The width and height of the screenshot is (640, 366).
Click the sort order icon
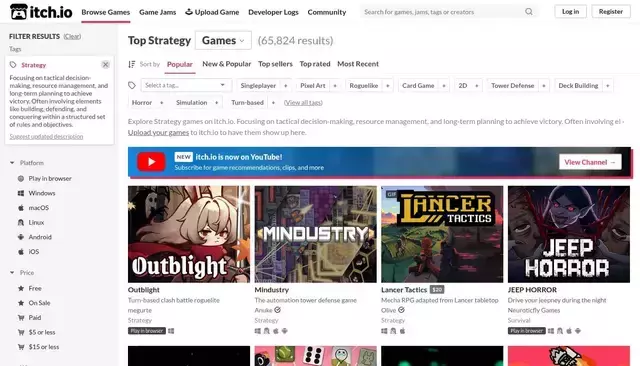pyautogui.click(x=131, y=64)
